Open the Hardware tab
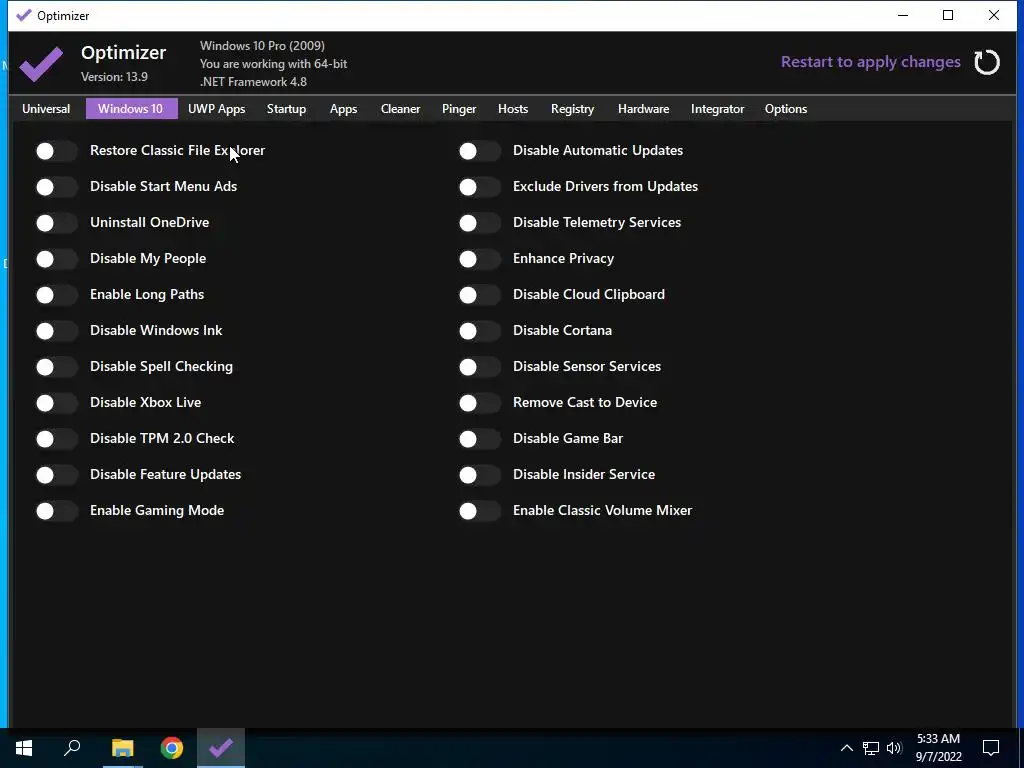 [x=643, y=109]
